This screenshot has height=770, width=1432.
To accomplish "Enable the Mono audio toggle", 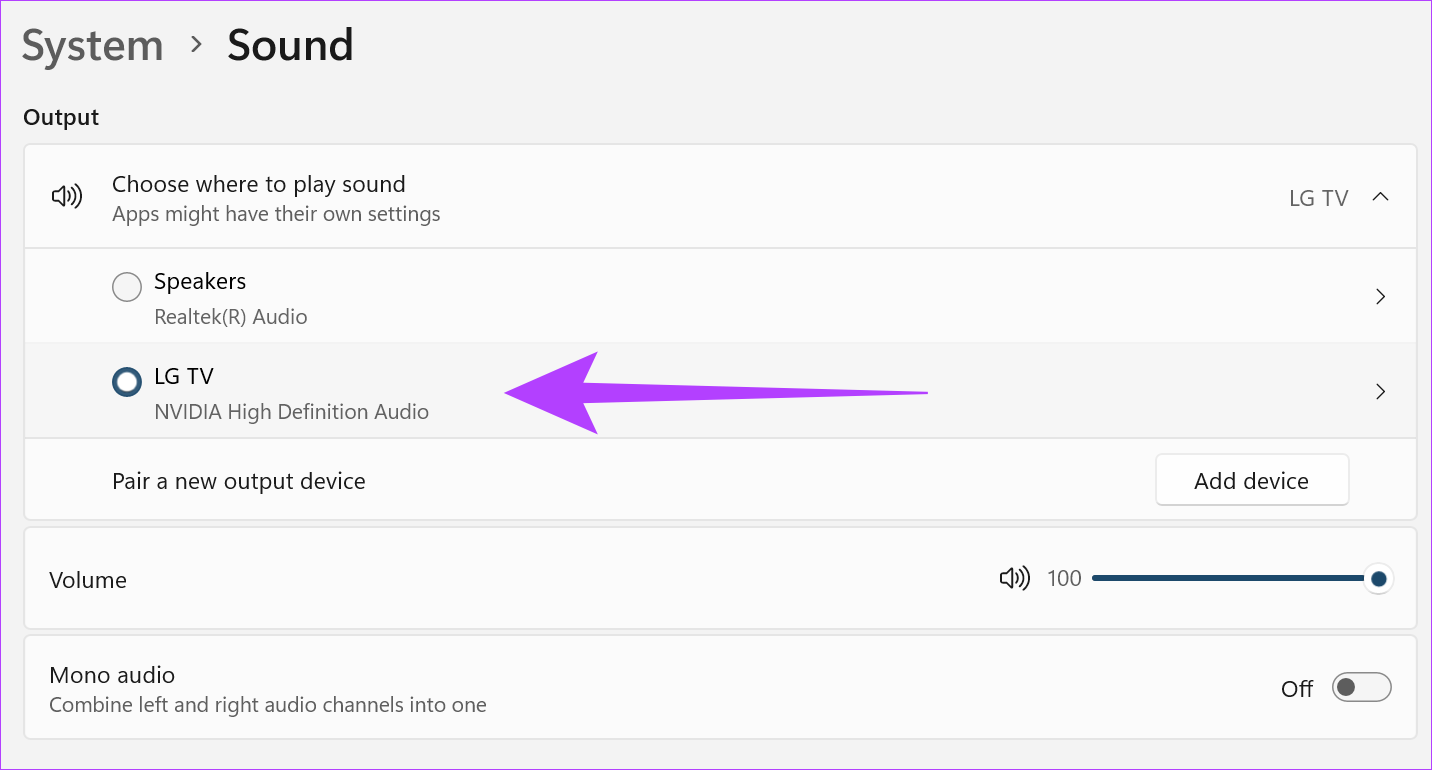I will [x=1362, y=687].
